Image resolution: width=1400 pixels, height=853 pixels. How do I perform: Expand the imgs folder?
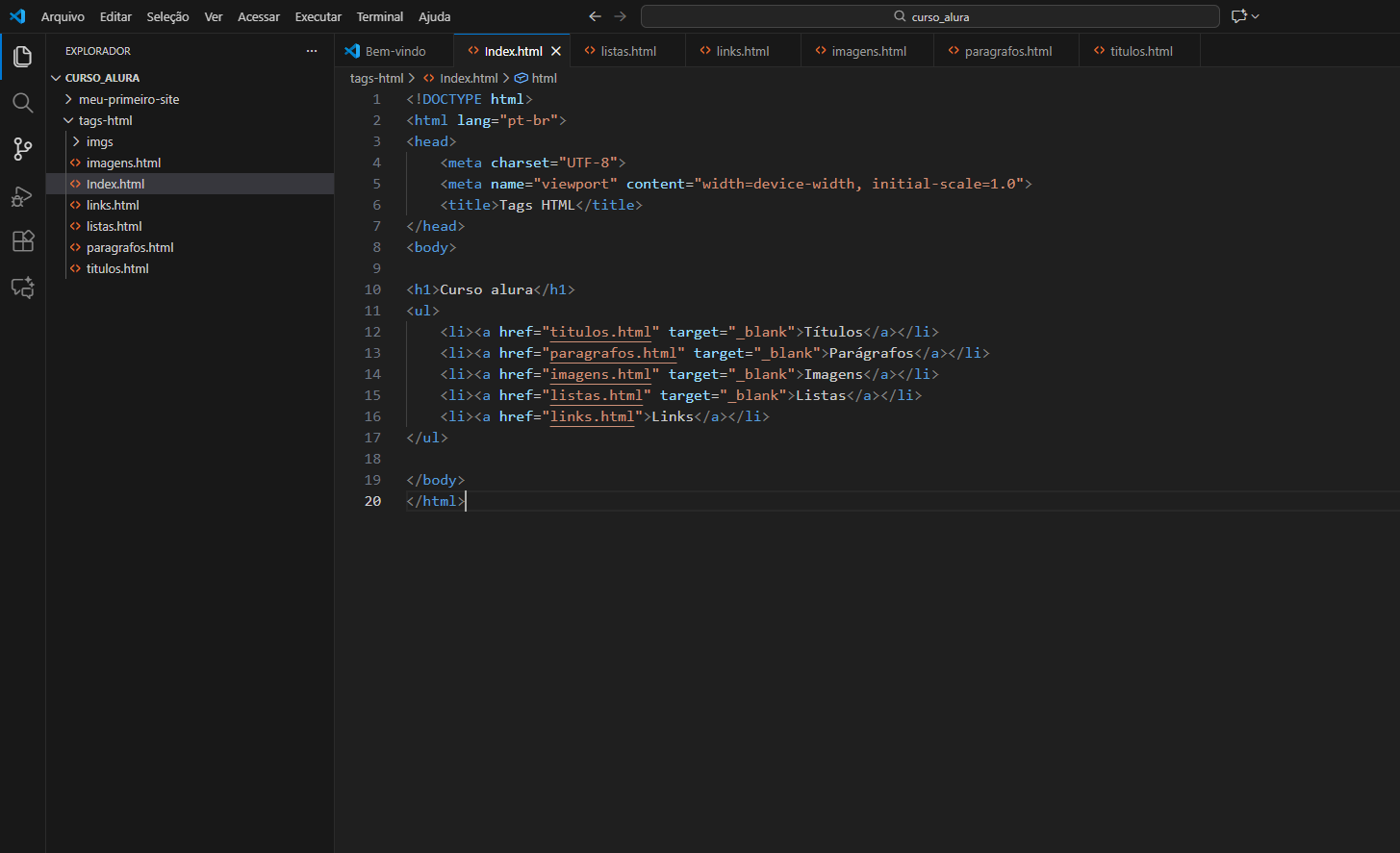(x=99, y=141)
